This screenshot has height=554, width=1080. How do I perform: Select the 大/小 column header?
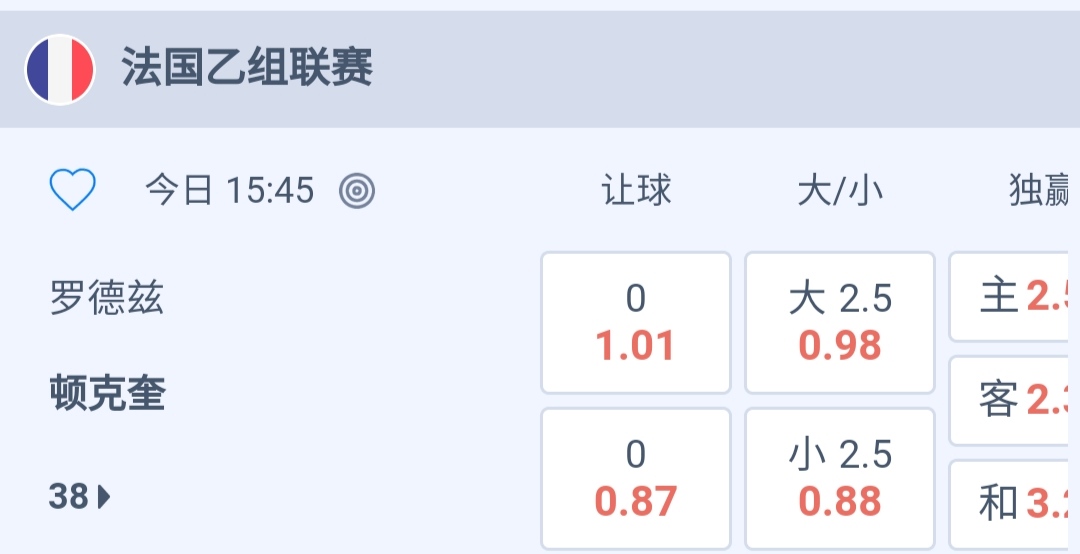click(840, 190)
